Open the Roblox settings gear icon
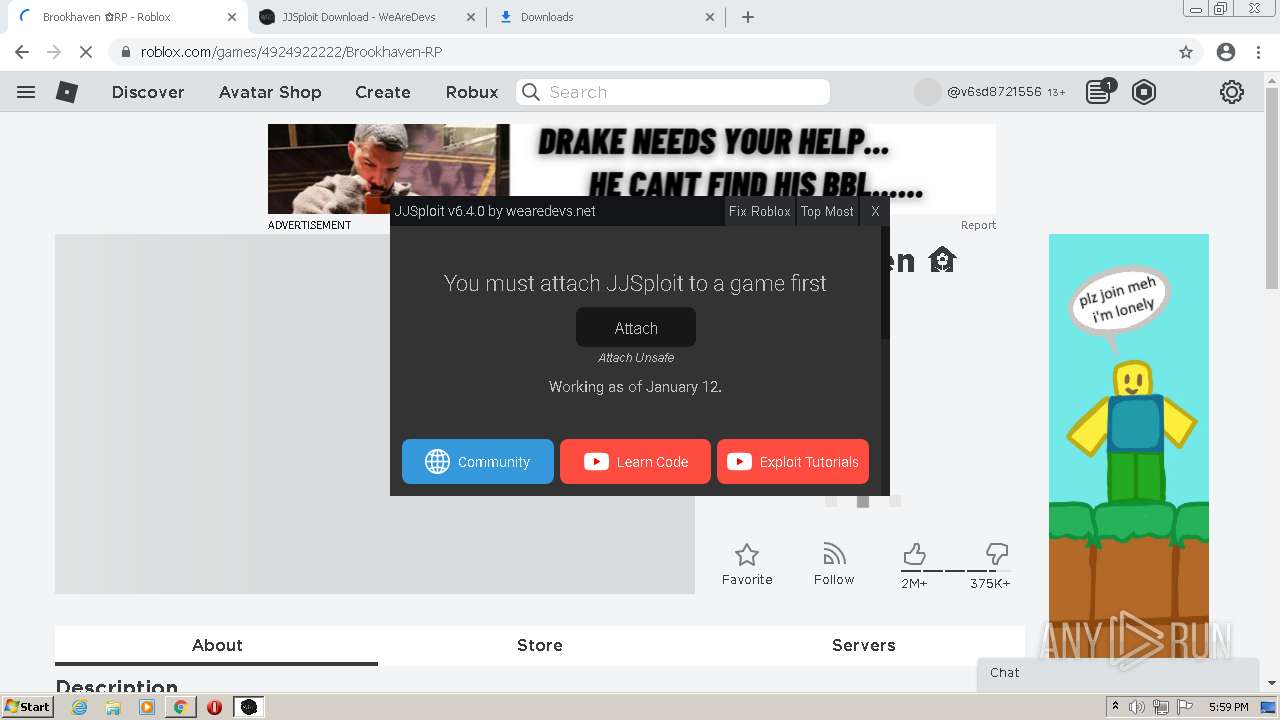1280x720 pixels. [1232, 92]
